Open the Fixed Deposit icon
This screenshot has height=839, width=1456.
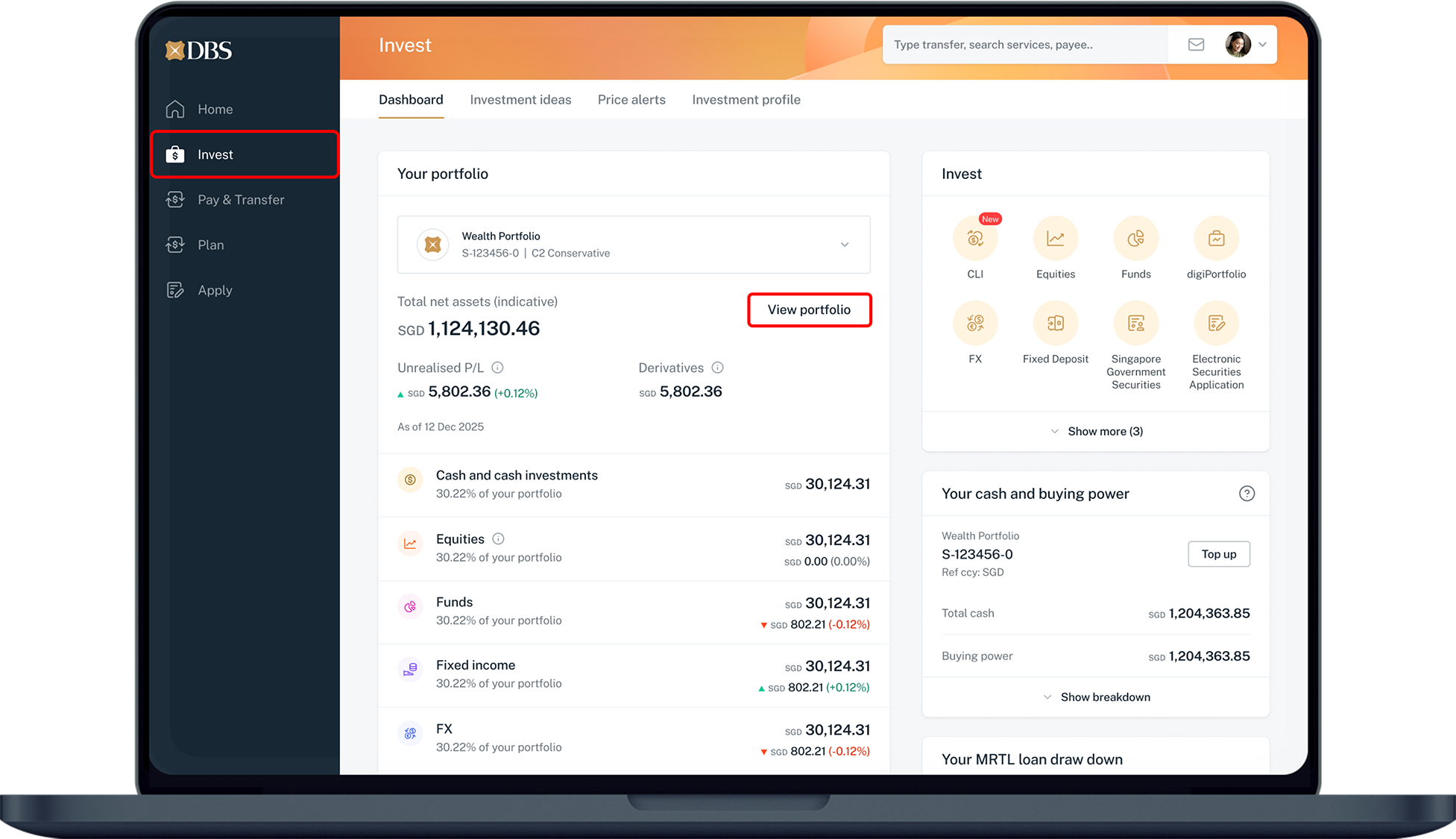(1055, 324)
